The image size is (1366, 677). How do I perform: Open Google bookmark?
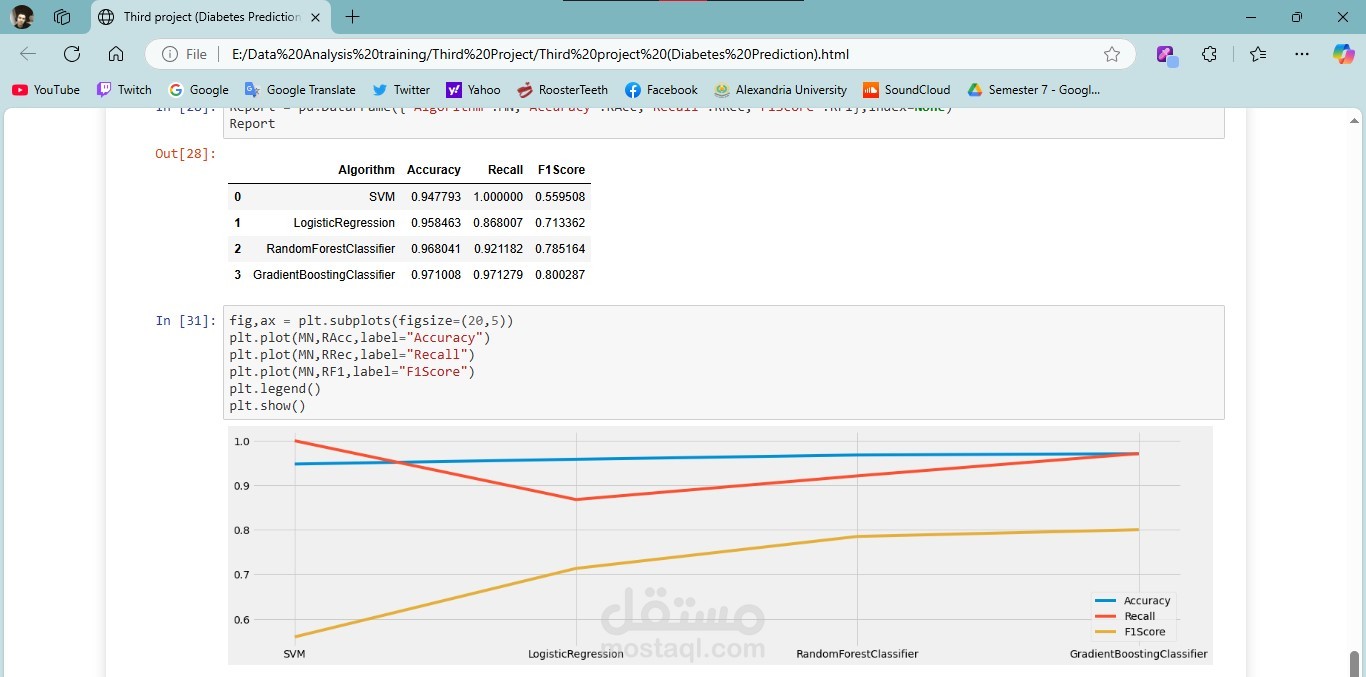[199, 90]
